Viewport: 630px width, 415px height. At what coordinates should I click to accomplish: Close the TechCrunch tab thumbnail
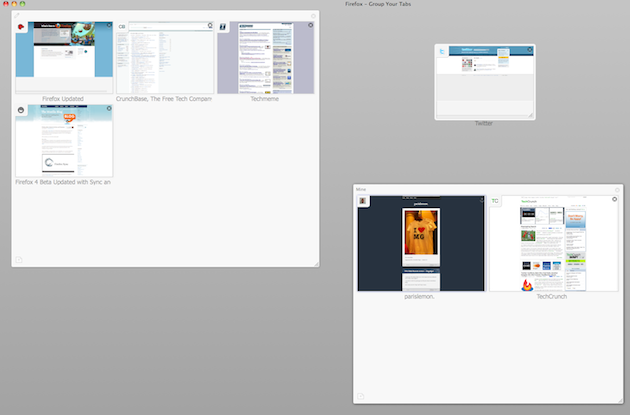click(613, 200)
